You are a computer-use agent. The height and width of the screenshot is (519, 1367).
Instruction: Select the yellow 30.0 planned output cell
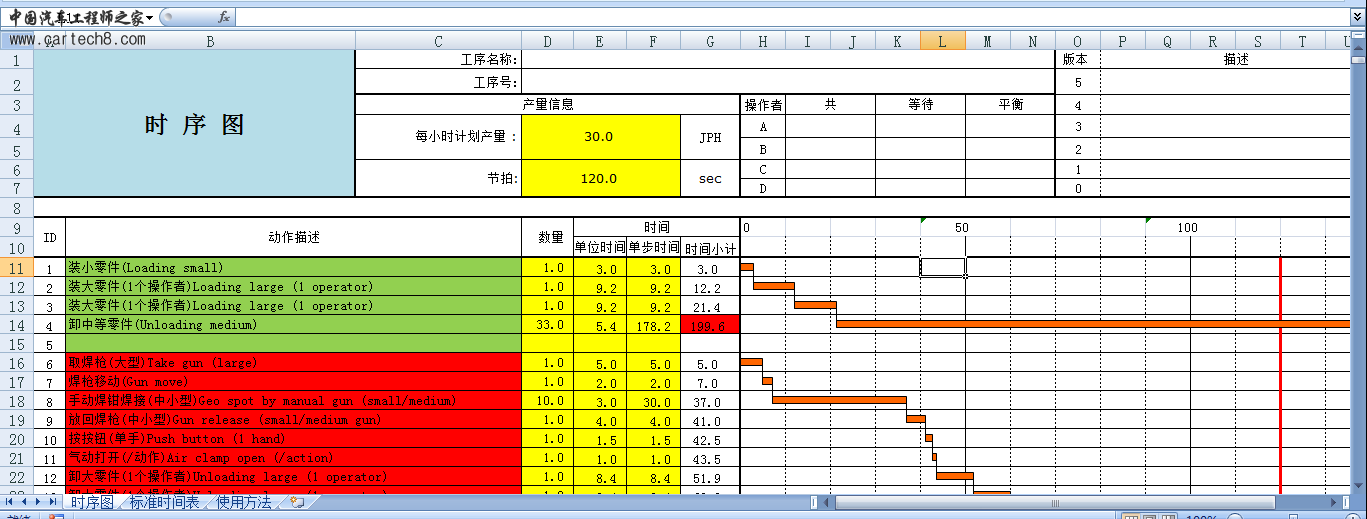tap(601, 137)
